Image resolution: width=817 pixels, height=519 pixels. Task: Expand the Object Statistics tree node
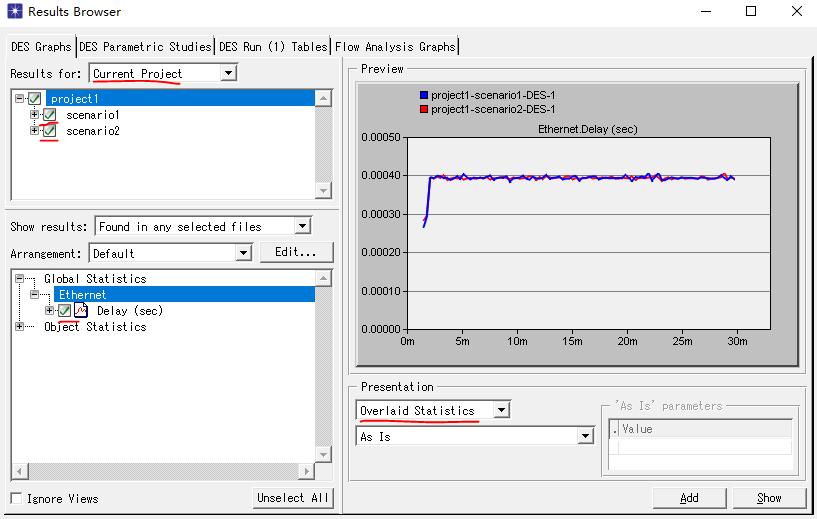19,327
